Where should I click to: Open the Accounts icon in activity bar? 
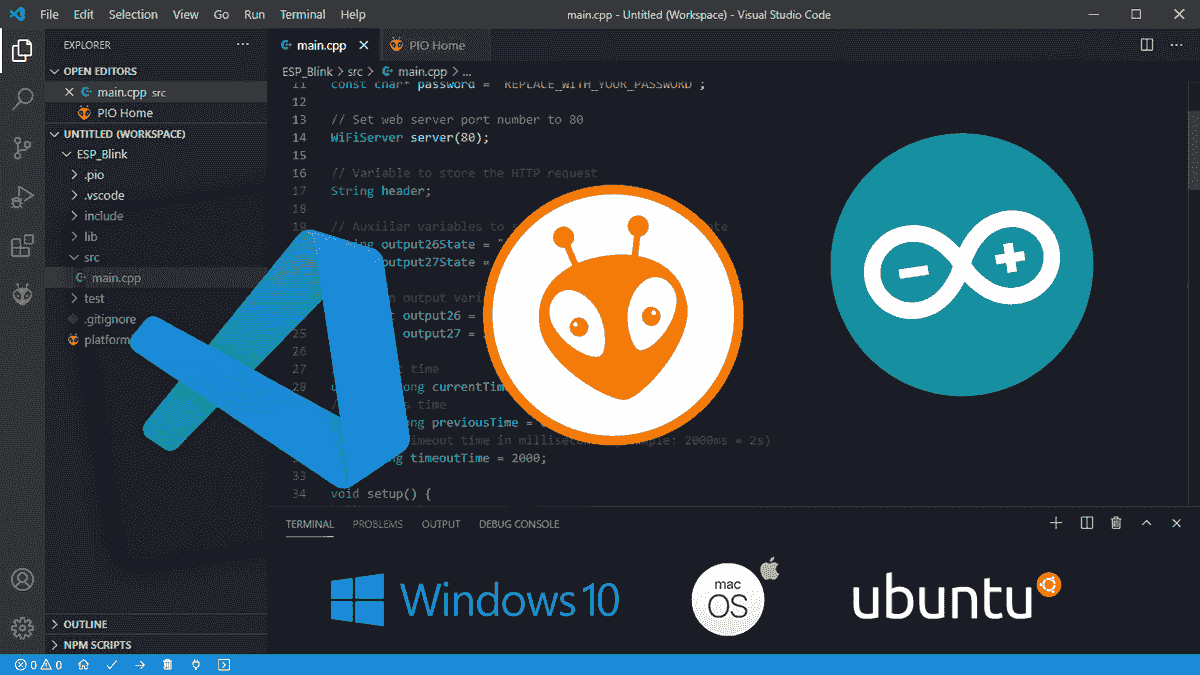[22, 580]
